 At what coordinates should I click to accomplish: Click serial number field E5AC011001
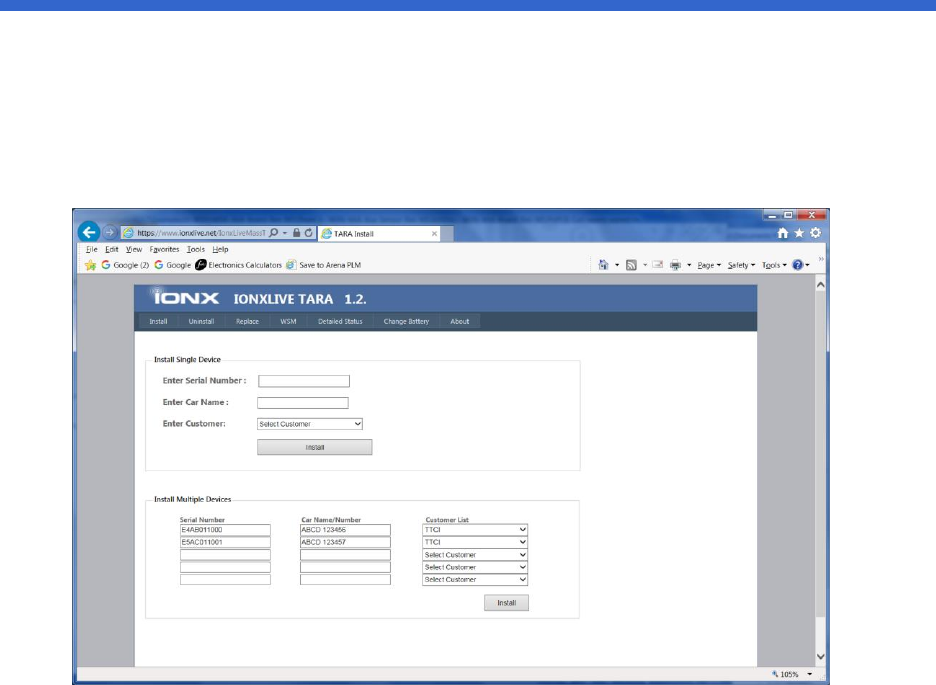click(225, 542)
